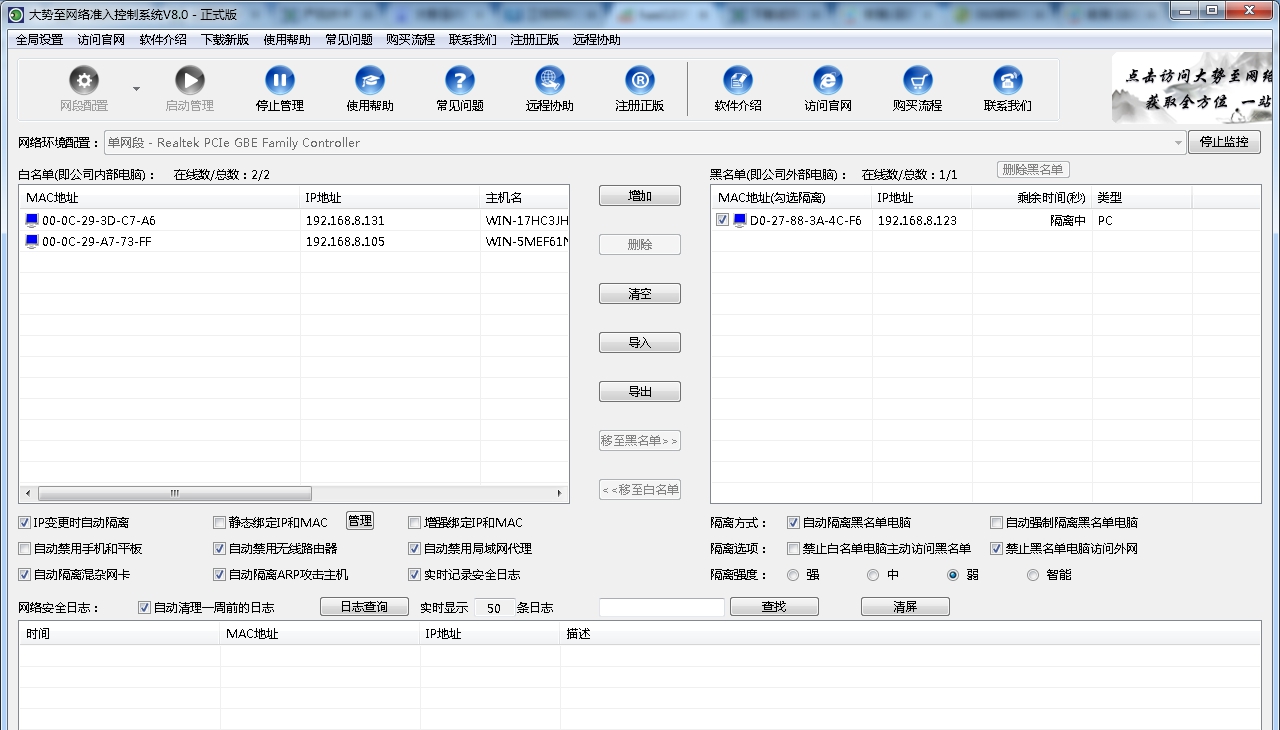Image resolution: width=1280 pixels, height=730 pixels.
Task: Click the 软件介绍 software introduction icon
Action: [738, 80]
